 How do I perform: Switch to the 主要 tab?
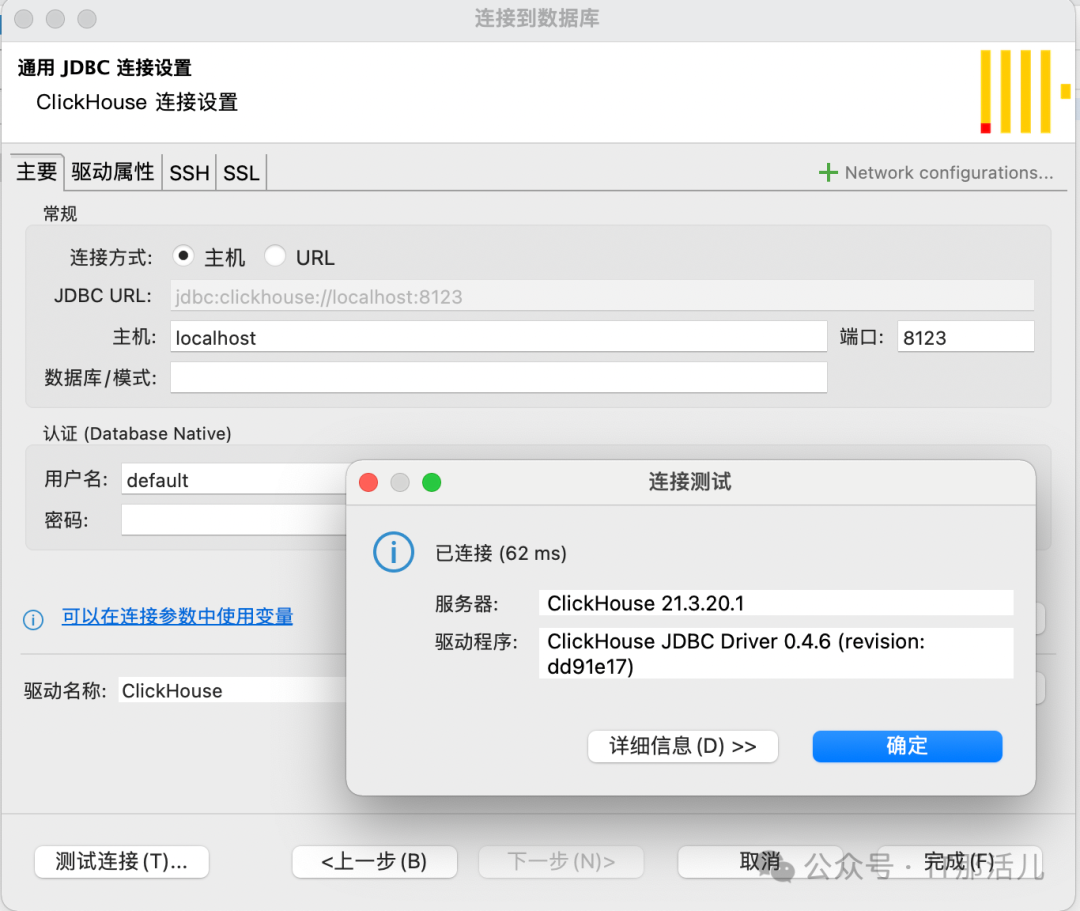coord(37,172)
